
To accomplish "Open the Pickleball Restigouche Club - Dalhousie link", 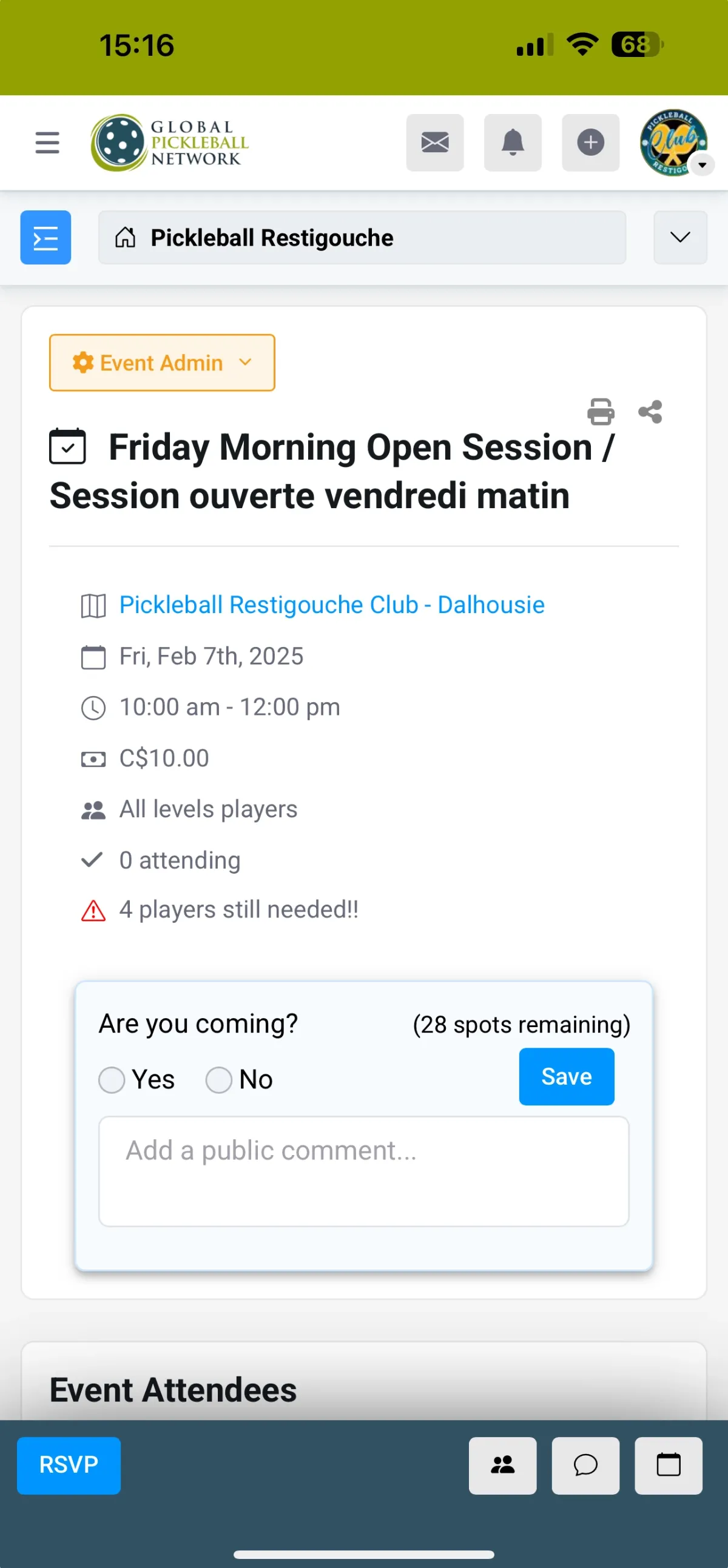I will (331, 605).
